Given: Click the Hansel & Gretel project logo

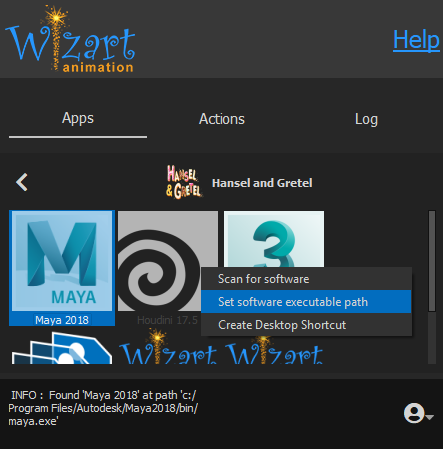Looking at the screenshot, I should tap(184, 182).
